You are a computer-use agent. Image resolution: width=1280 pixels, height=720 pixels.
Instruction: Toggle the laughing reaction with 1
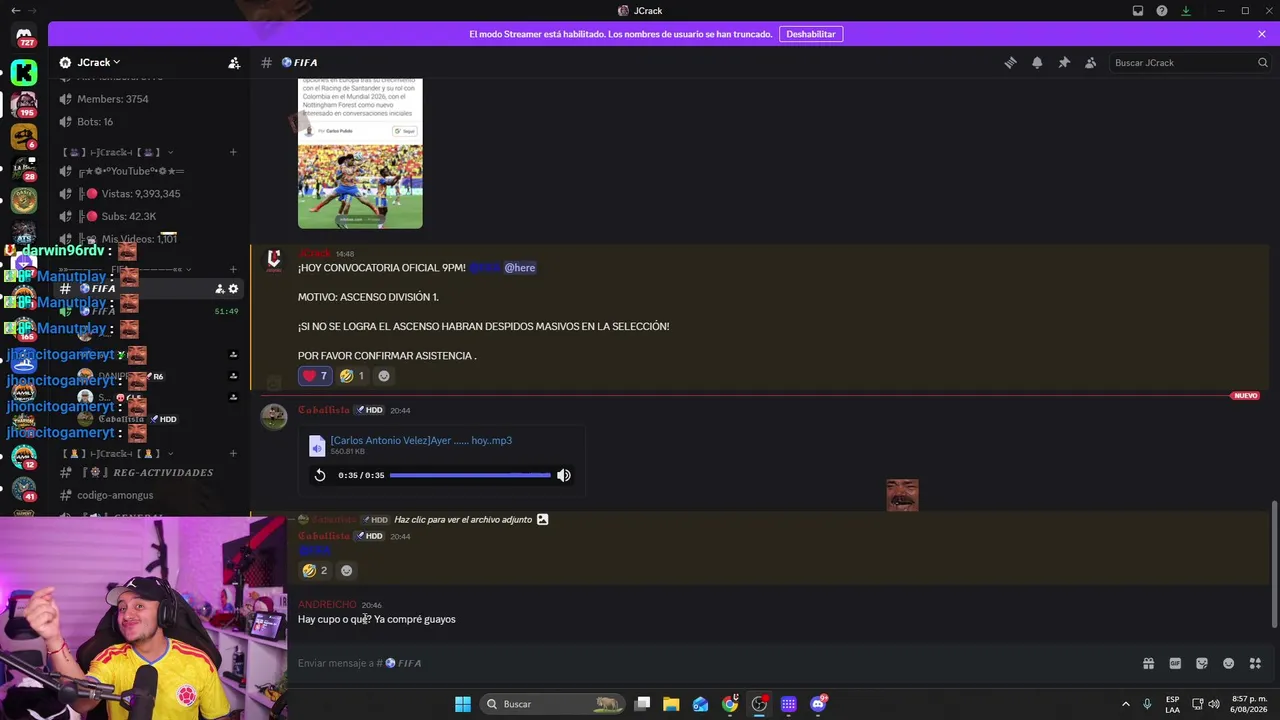(352, 376)
